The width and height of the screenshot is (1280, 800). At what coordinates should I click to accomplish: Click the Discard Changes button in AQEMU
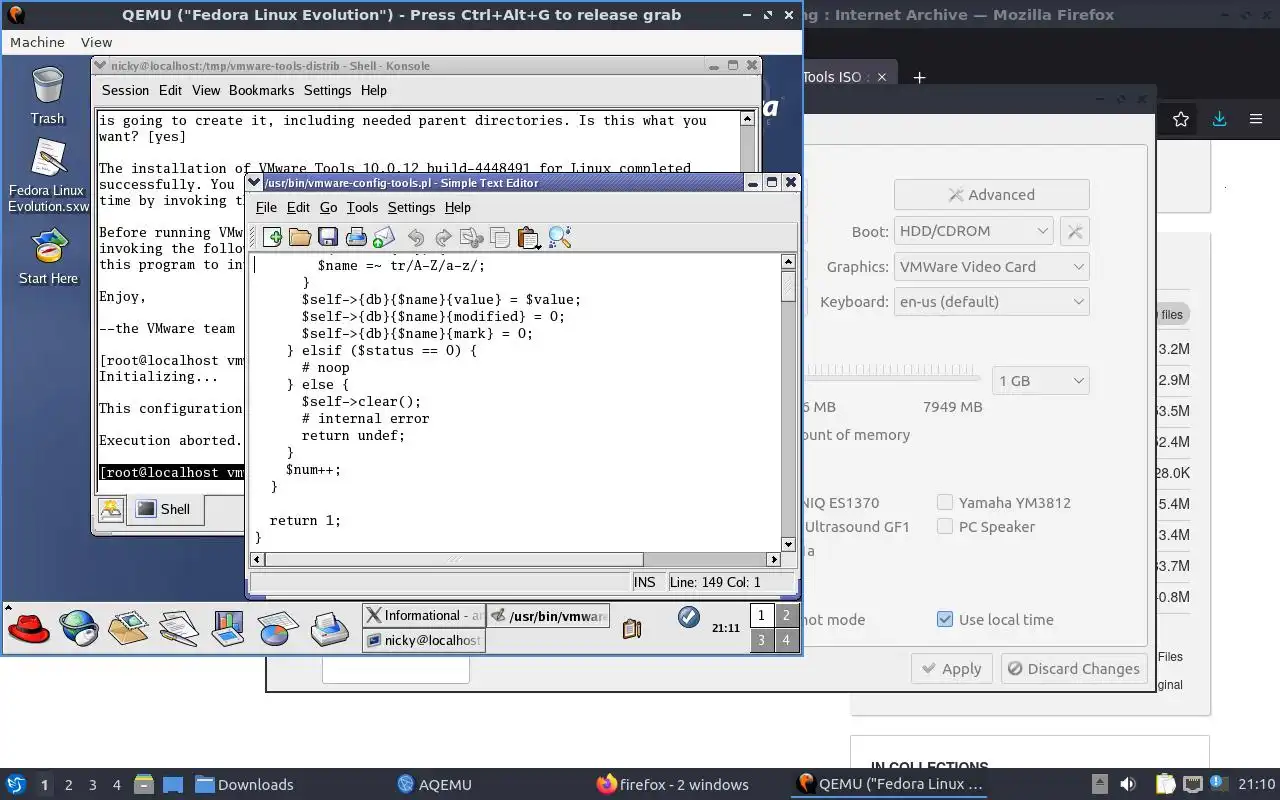click(1073, 669)
